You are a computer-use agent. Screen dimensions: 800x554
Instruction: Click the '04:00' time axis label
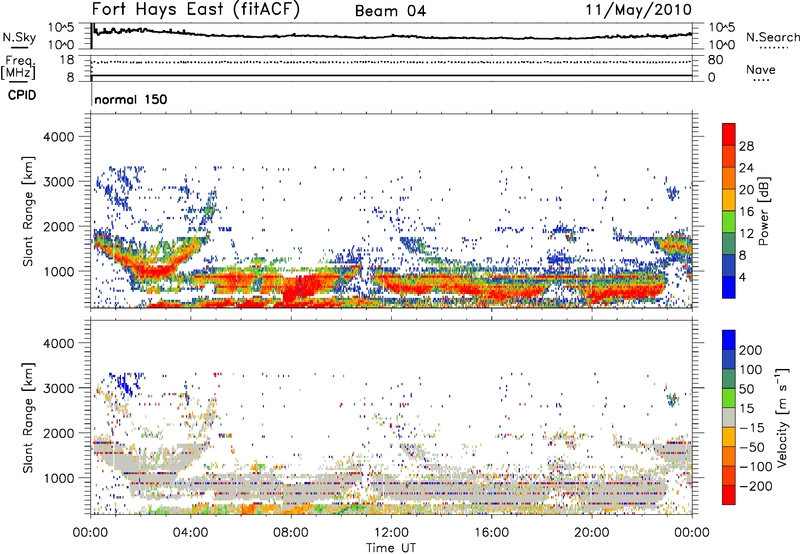[191, 533]
